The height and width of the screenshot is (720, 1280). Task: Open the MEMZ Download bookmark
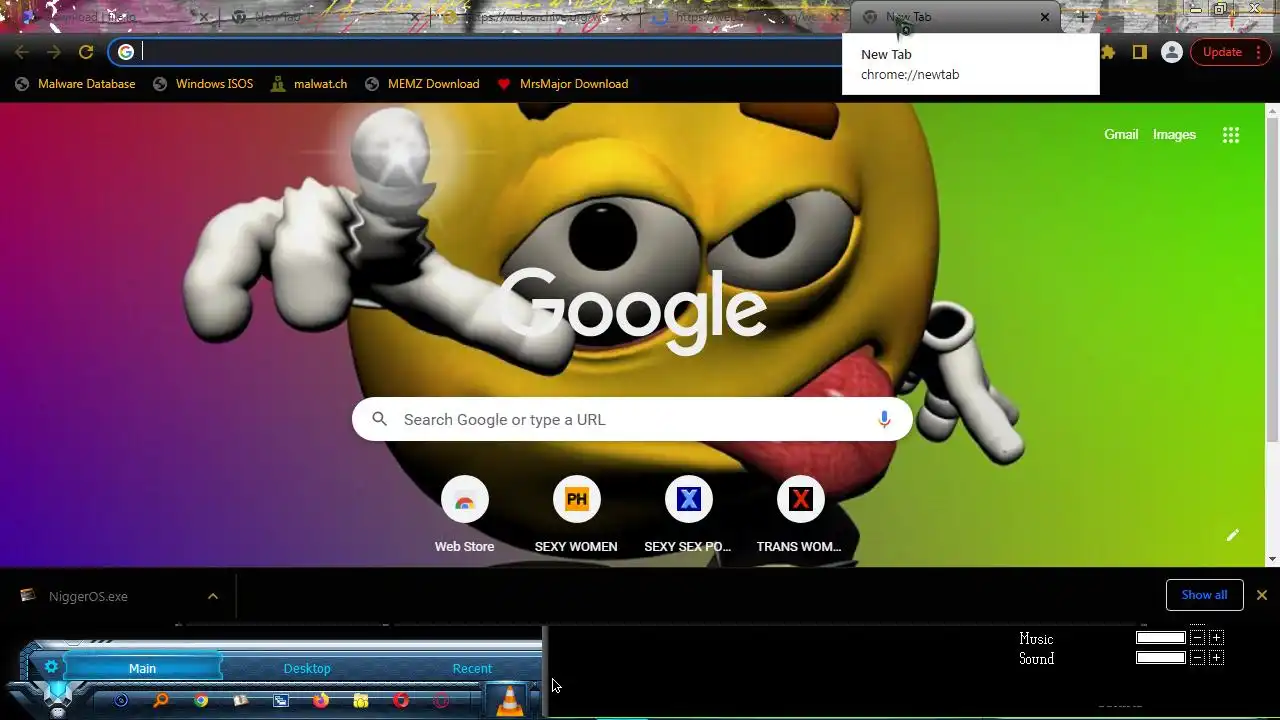[421, 84]
